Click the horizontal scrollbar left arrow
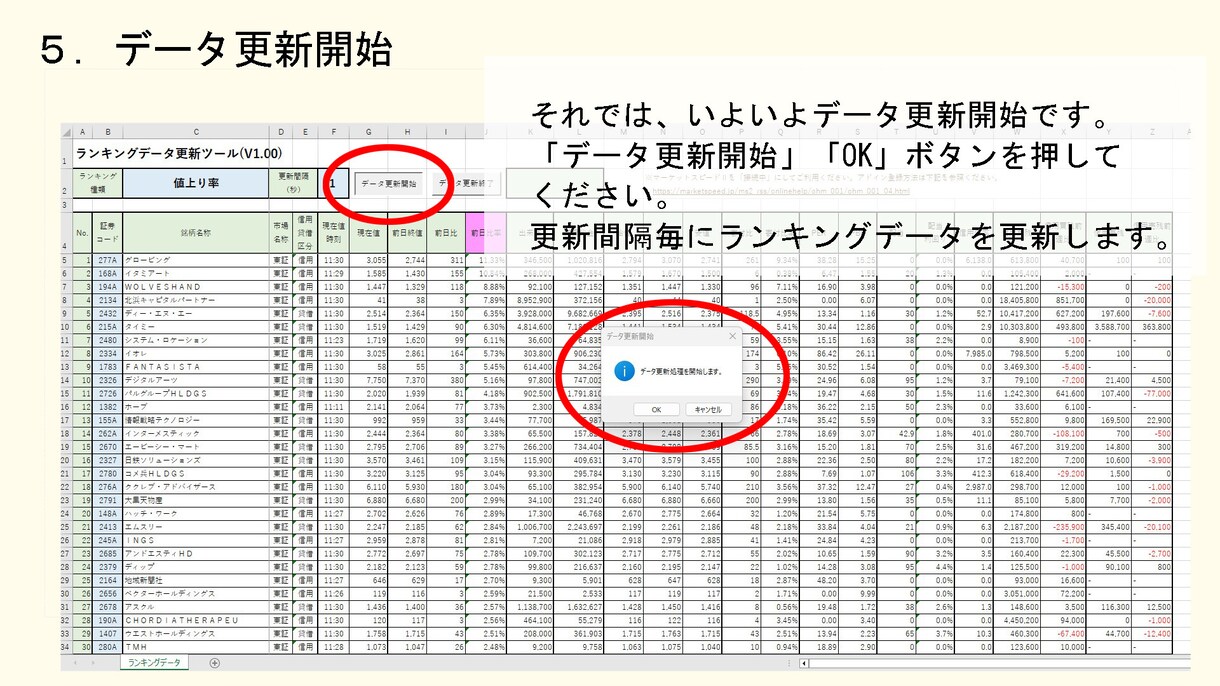This screenshot has width=1220, height=686. pyautogui.click(x=806, y=663)
